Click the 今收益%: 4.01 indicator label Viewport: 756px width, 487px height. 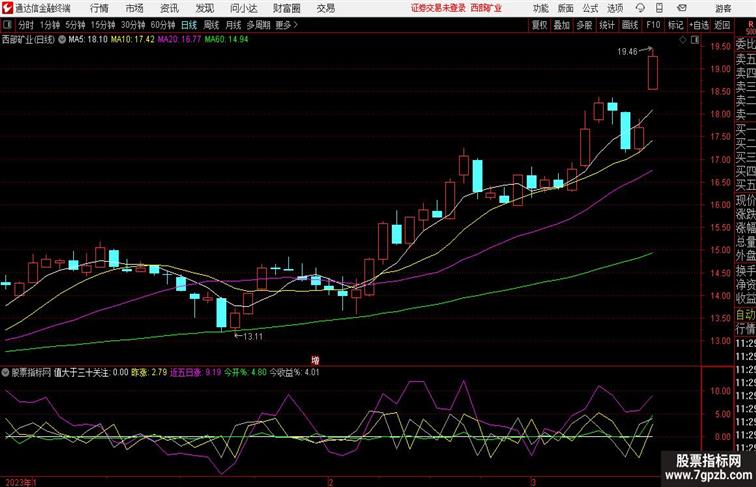[x=294, y=372]
